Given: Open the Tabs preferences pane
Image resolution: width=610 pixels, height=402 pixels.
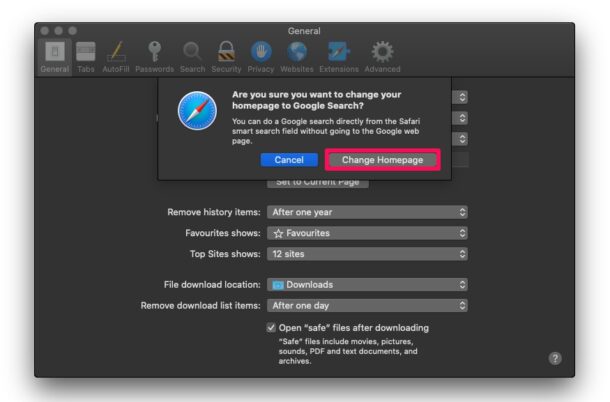Looking at the screenshot, I should pos(86,57).
